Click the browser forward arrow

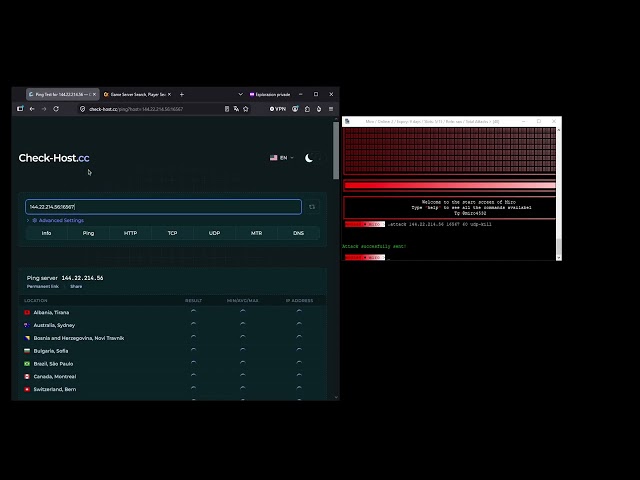[44, 109]
